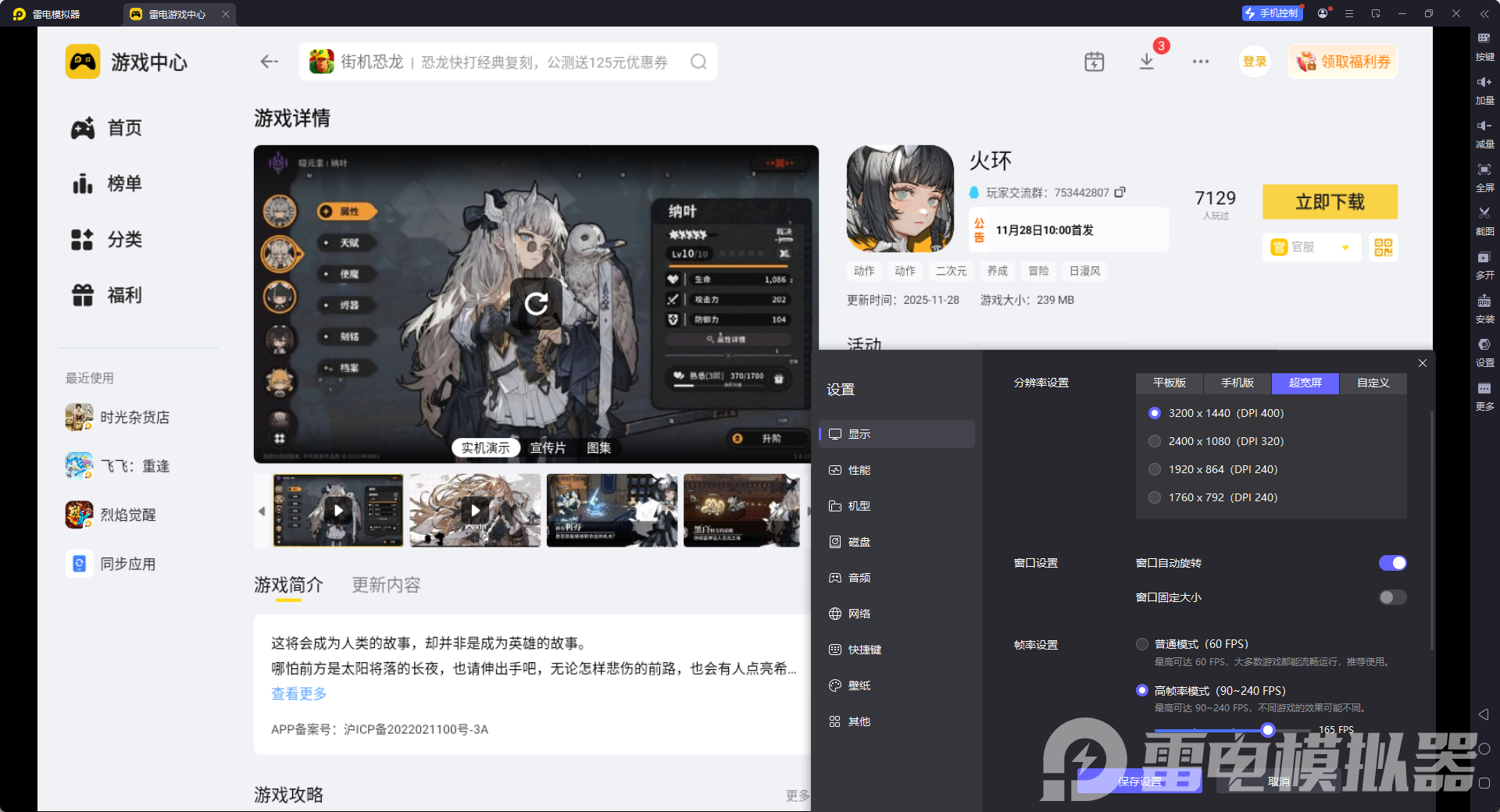The image size is (1500, 812).
Task: Open 壁纸 wallpaper settings section
Action: click(859, 685)
